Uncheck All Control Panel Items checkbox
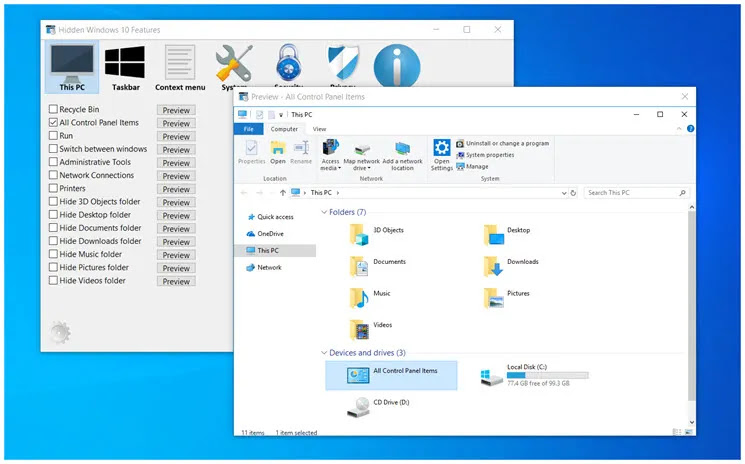Image resolution: width=745 pixels, height=464 pixels. tap(53, 123)
